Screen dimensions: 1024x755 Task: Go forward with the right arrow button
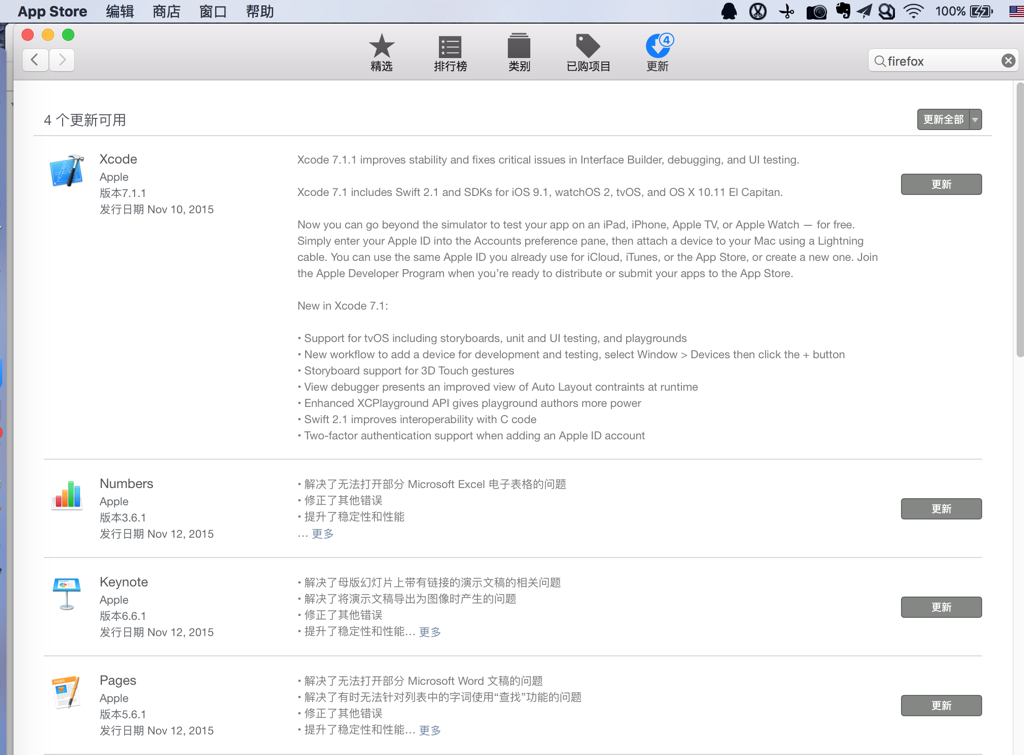click(x=62, y=60)
